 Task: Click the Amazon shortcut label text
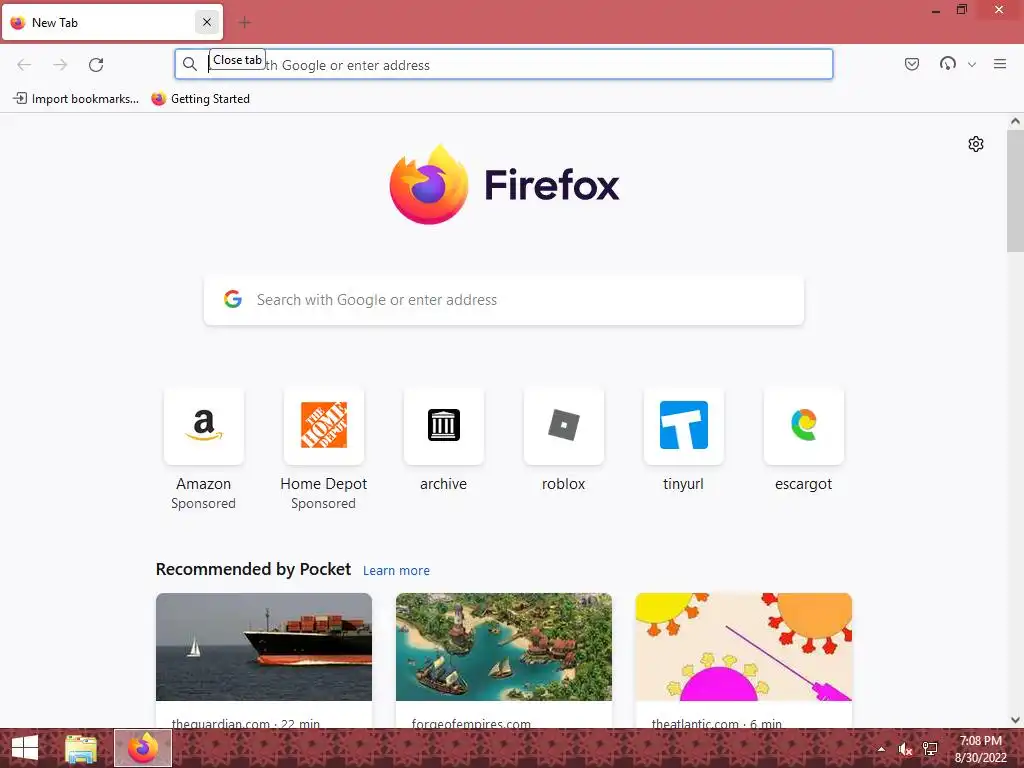coord(204,484)
